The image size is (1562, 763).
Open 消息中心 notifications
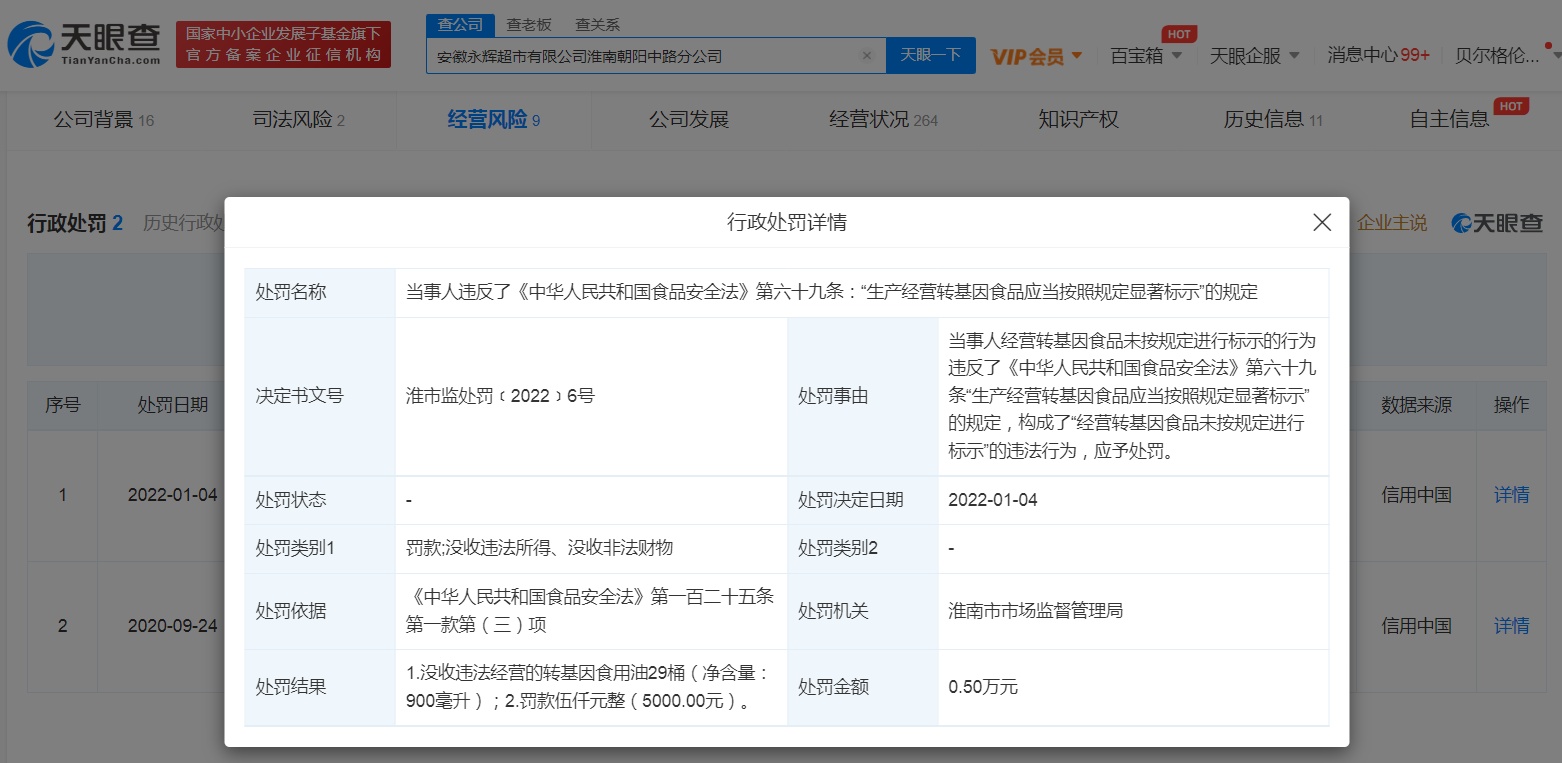point(1377,56)
